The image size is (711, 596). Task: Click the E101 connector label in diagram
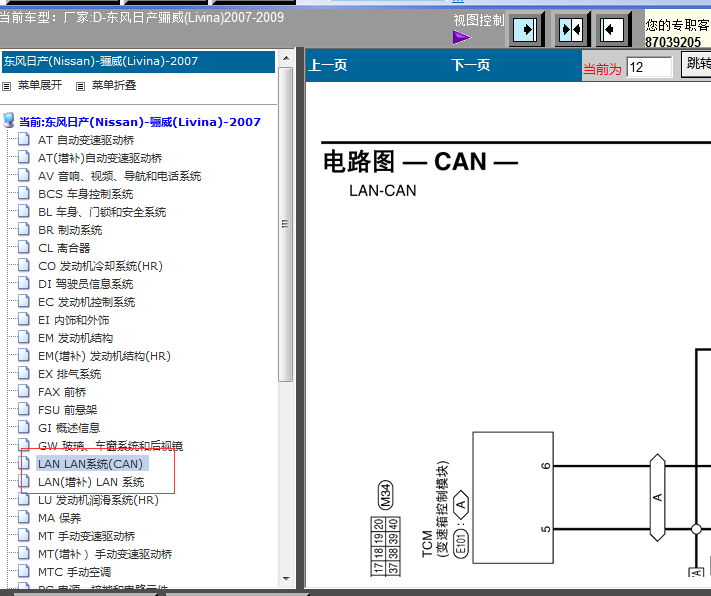click(x=461, y=544)
